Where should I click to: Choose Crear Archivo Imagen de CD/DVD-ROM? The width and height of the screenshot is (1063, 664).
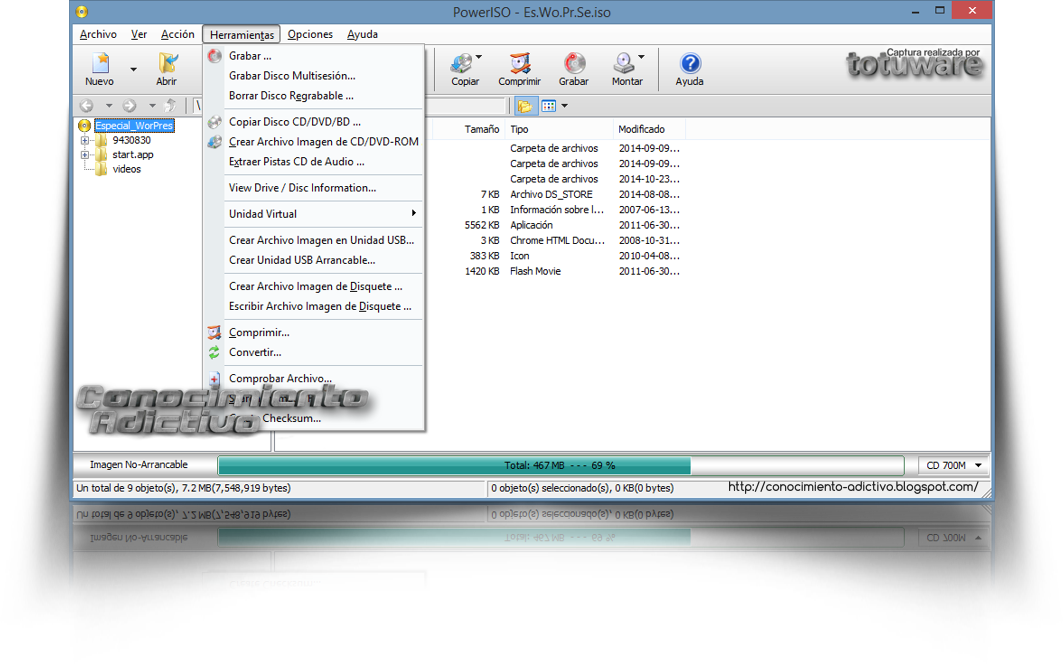coord(315,142)
